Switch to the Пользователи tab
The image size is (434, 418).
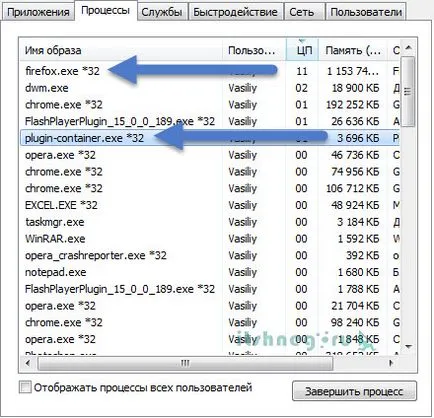pyautogui.click(x=366, y=12)
